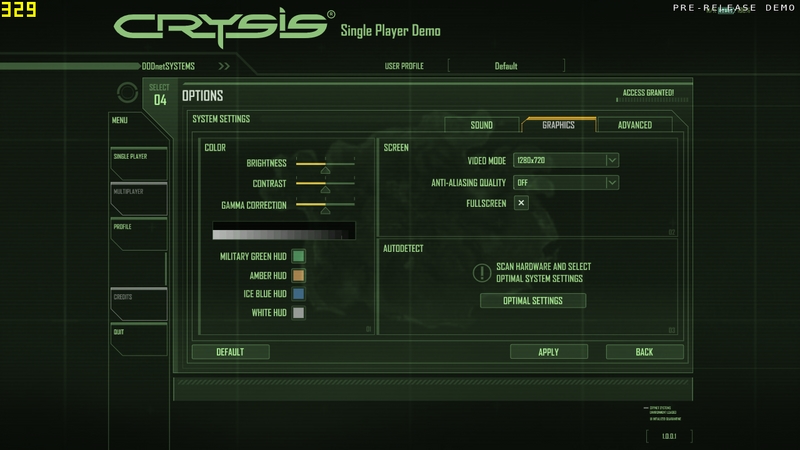
Task: Expand the Anti-Aliasing Quality dropdown
Action: (566, 183)
